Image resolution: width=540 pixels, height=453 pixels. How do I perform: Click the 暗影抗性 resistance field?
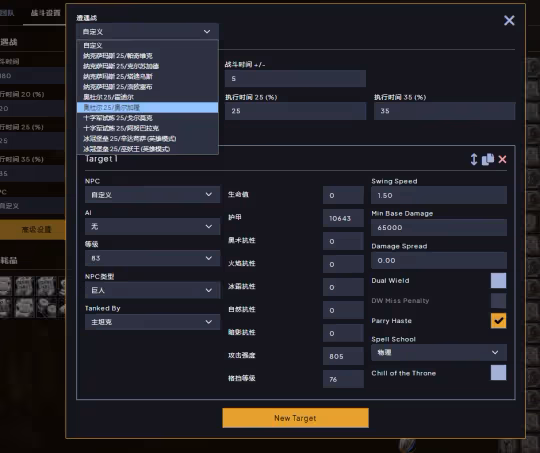tap(343, 333)
